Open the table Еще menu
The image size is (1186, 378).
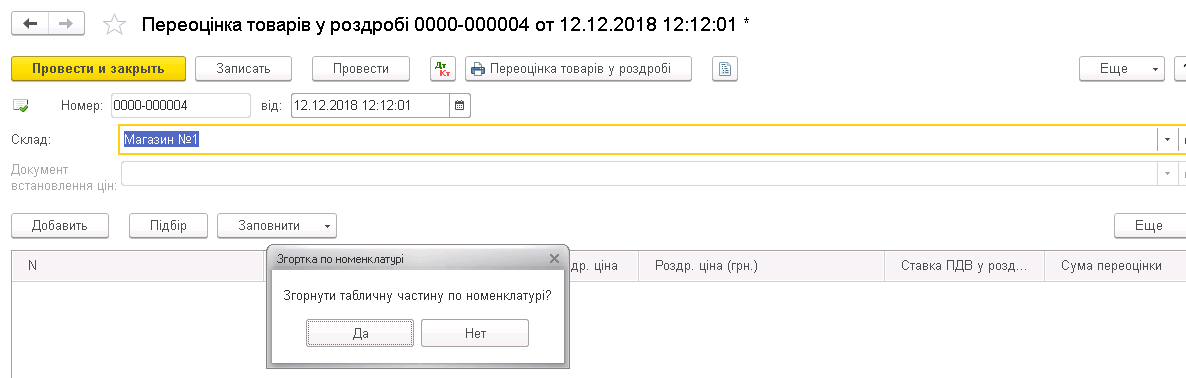(x=1150, y=225)
